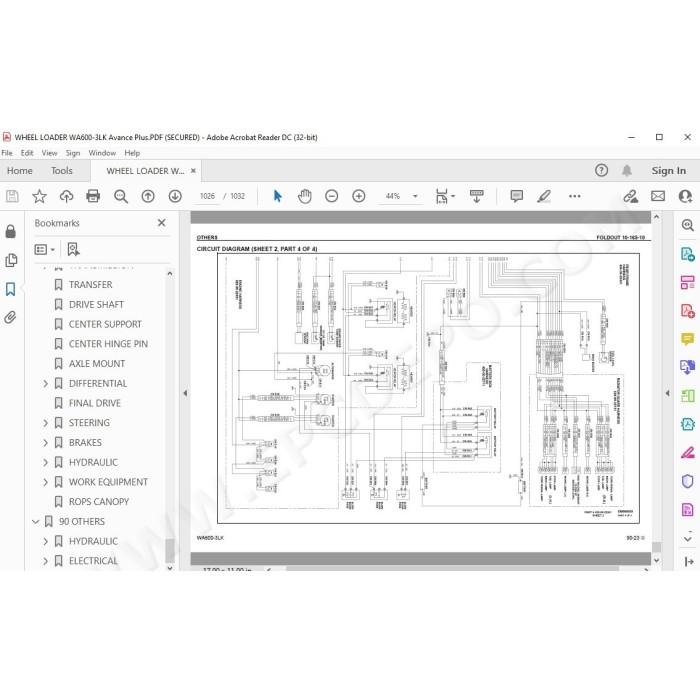The height and width of the screenshot is (700, 700).
Task: Switch to the Tools tab
Action: [x=62, y=171]
